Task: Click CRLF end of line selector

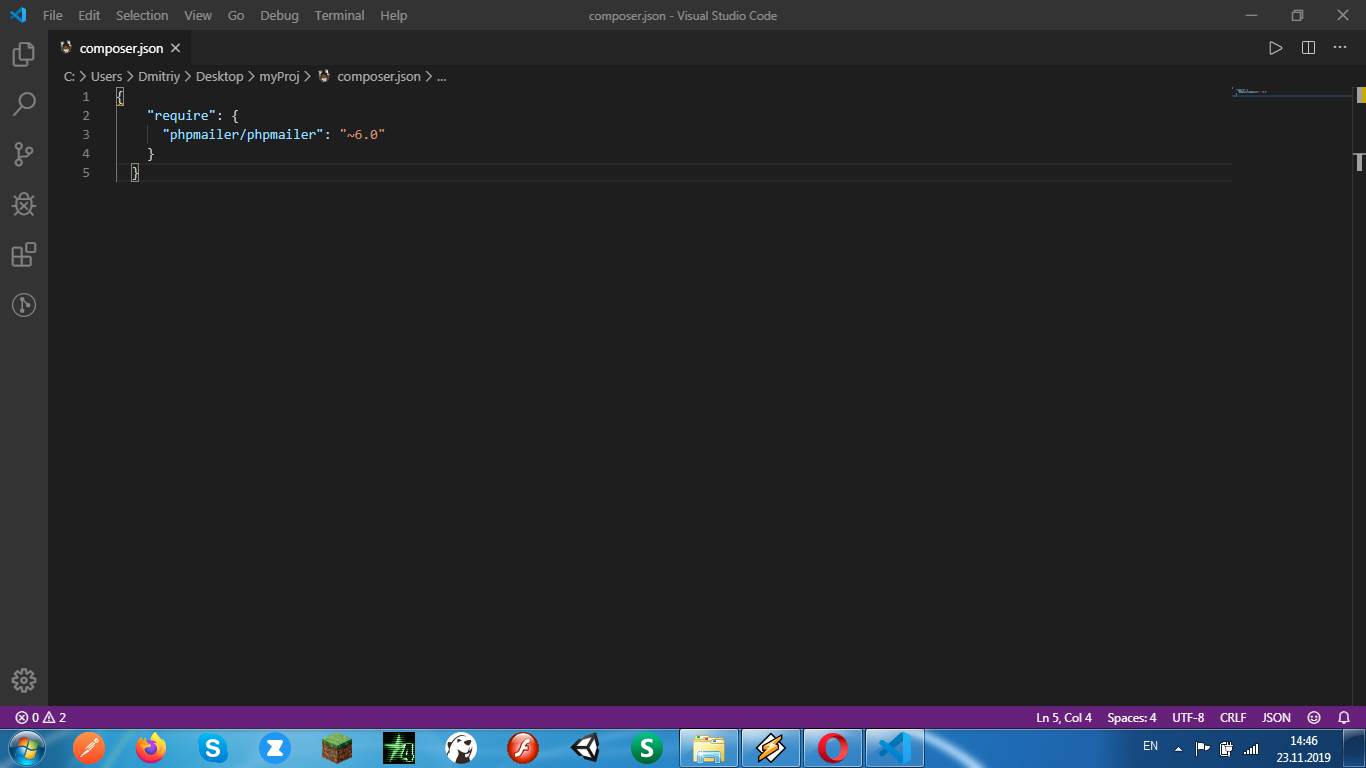Action: point(1233,717)
